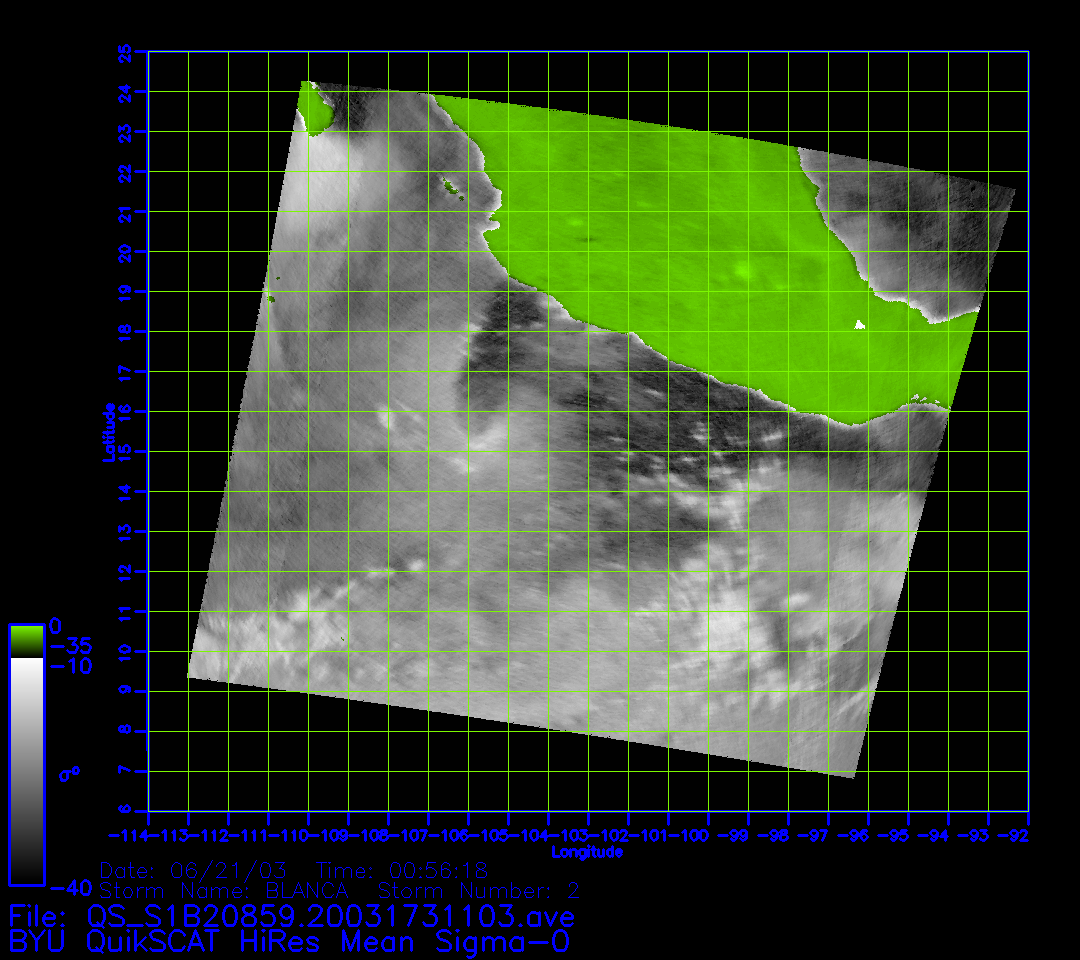Screen dimensions: 1080x960
Task: Click the Storm Name: BLANCA label
Action: pyautogui.click(x=224, y=890)
